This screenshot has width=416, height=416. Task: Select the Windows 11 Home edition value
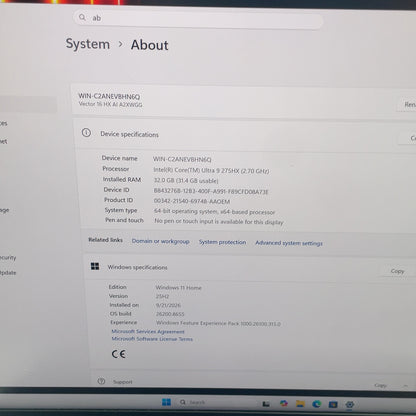click(178, 287)
